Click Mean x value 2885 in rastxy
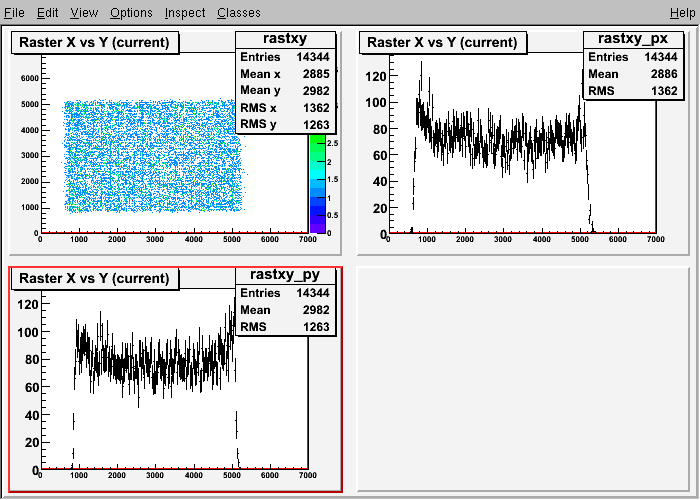The height and width of the screenshot is (500, 700). pyautogui.click(x=316, y=74)
